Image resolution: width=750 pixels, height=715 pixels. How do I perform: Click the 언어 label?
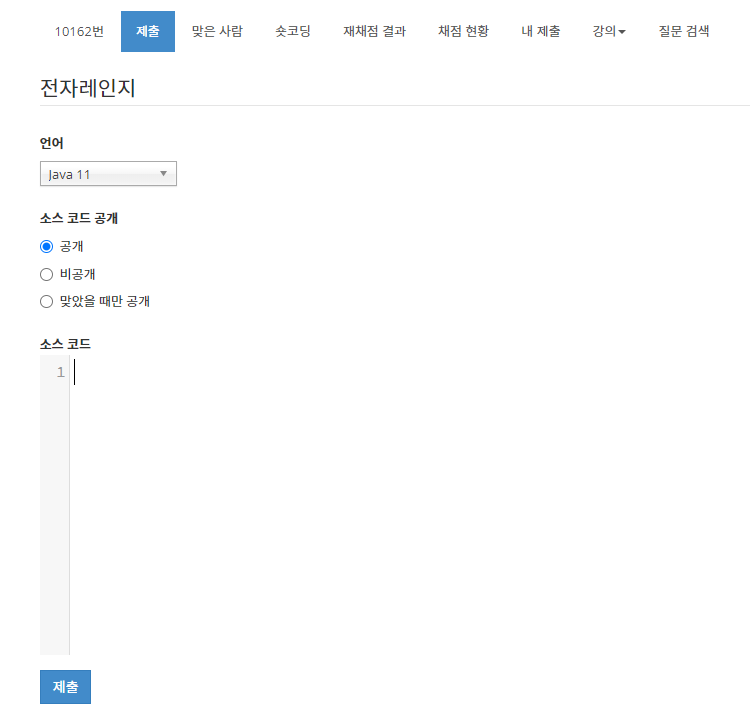(52, 143)
